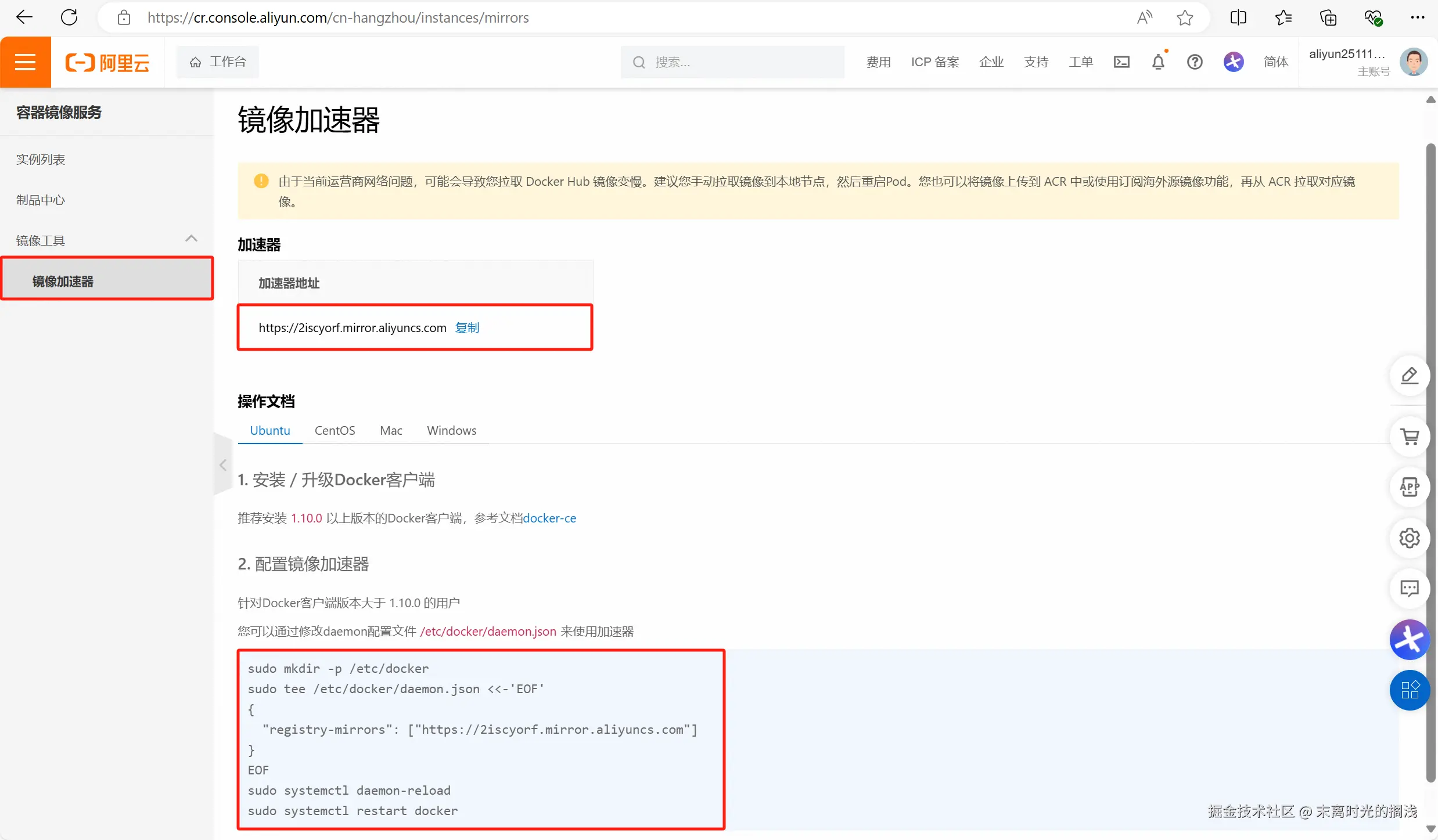The width and height of the screenshot is (1438, 840).
Task: Open the docker-ce documentation link
Action: tap(549, 518)
